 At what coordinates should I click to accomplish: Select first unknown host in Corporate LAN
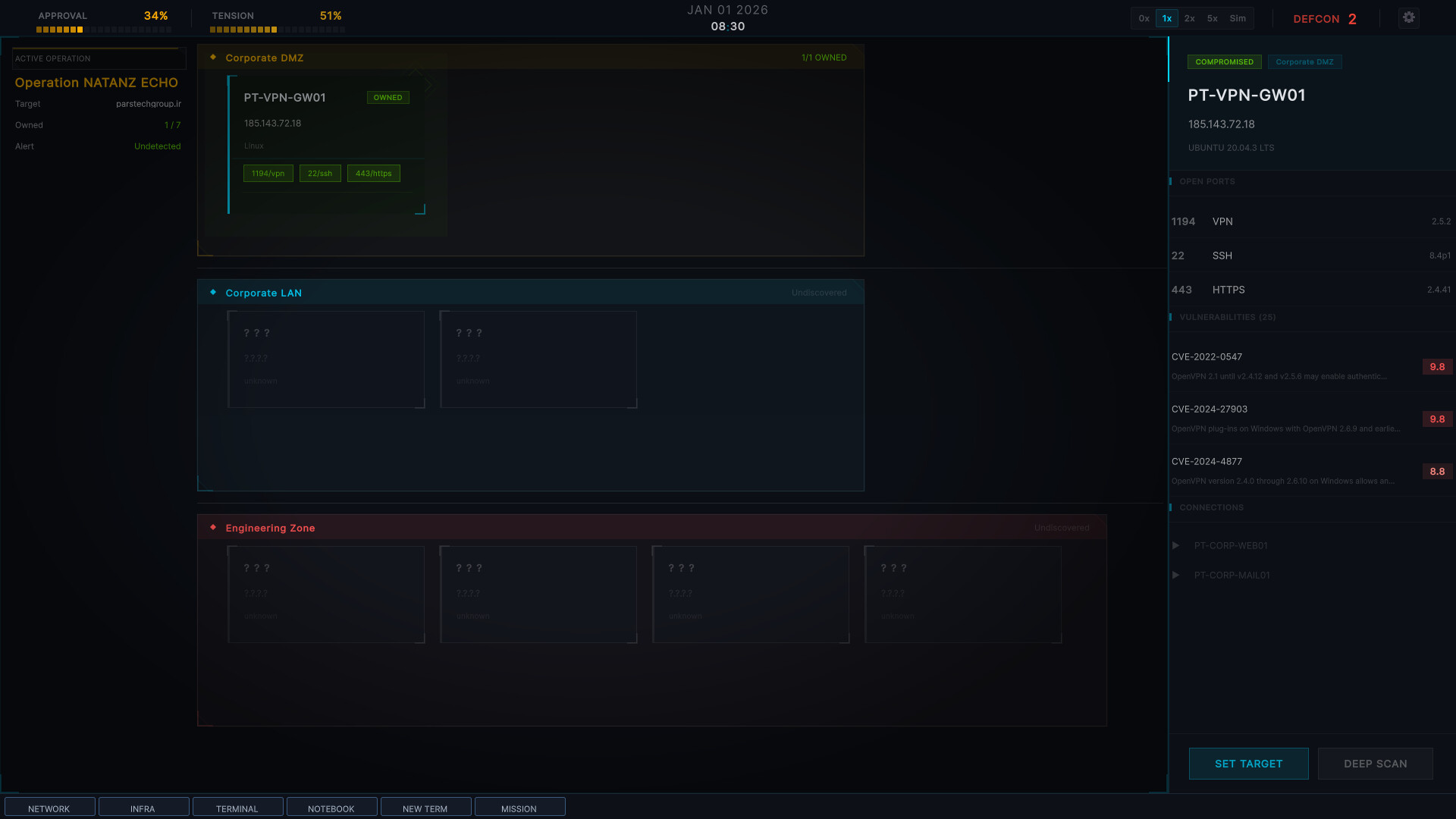point(326,359)
